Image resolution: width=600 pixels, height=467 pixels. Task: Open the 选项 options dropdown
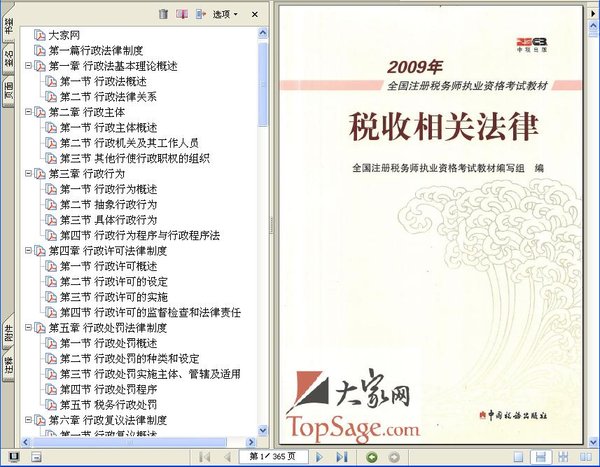225,14
